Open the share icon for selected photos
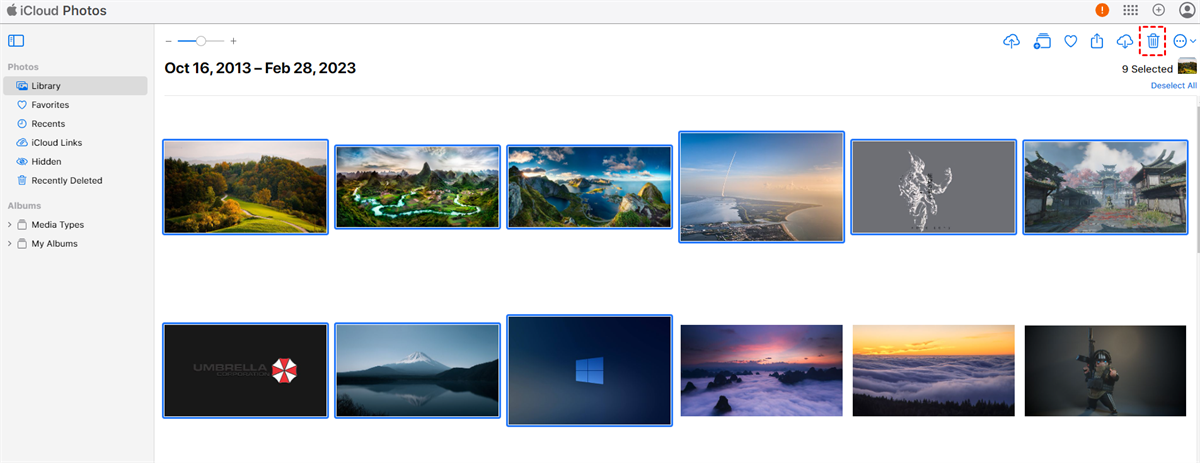The image size is (1200, 463). (1097, 41)
